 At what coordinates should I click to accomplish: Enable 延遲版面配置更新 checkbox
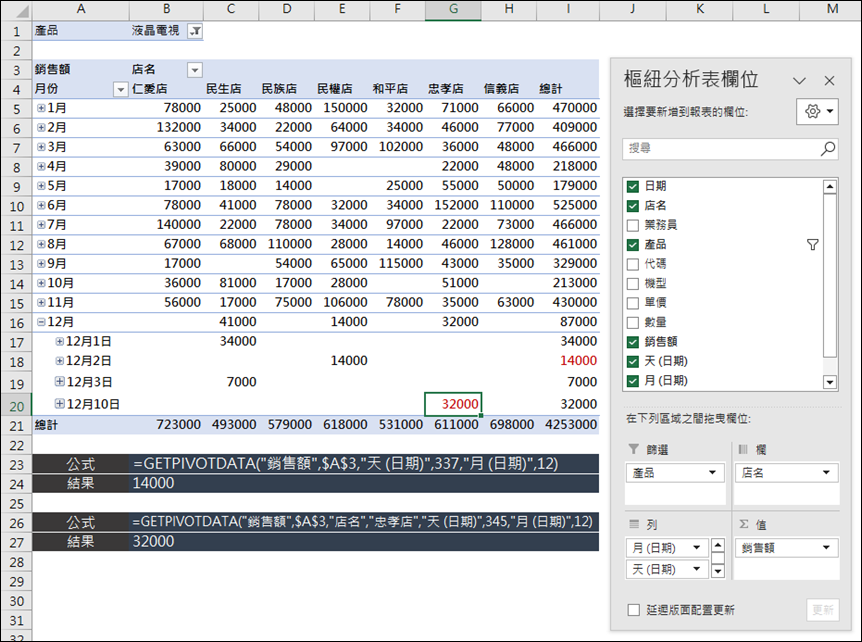(x=634, y=610)
